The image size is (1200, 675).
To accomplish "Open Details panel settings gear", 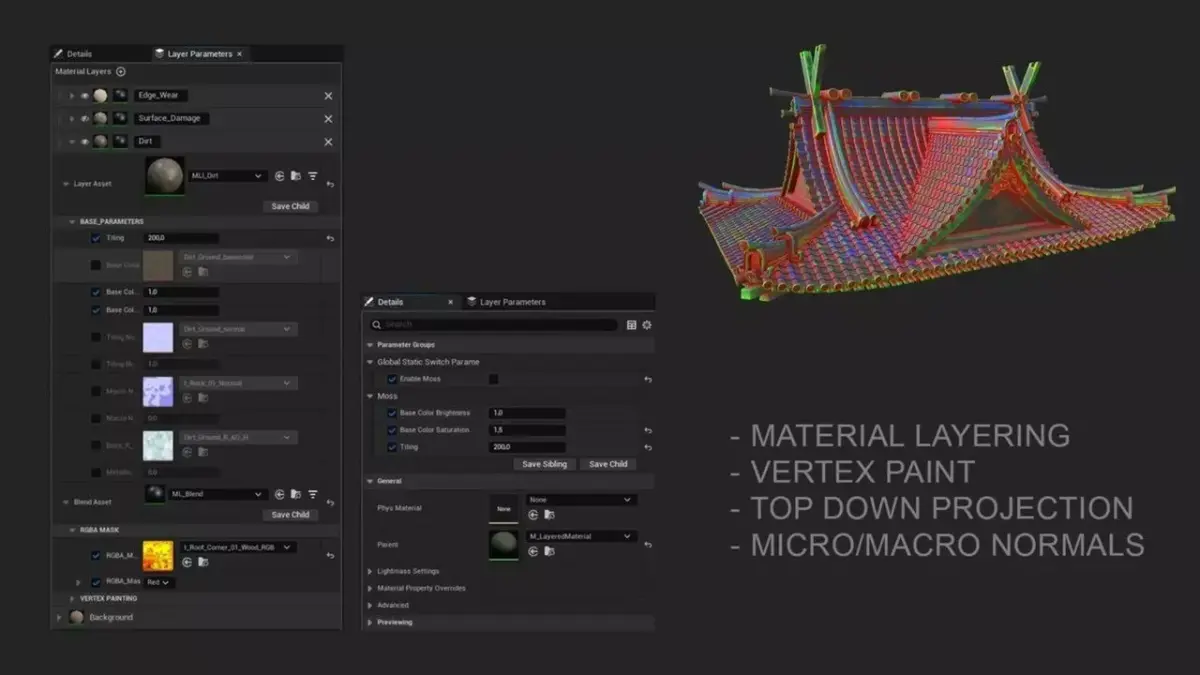I will 647,325.
